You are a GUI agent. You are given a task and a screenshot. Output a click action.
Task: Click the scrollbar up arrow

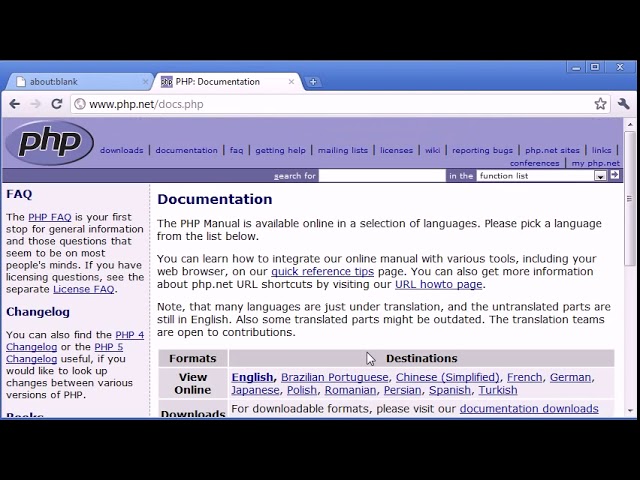630,124
